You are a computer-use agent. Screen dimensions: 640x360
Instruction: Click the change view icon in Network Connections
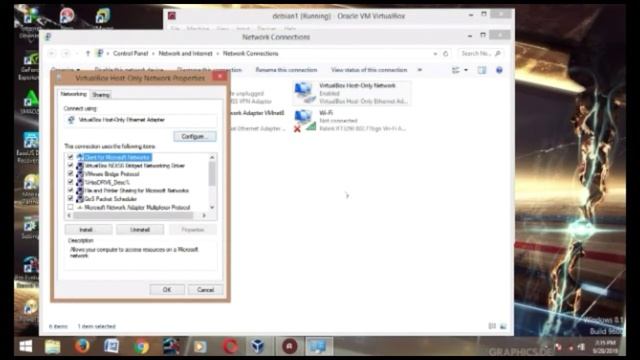[456, 70]
